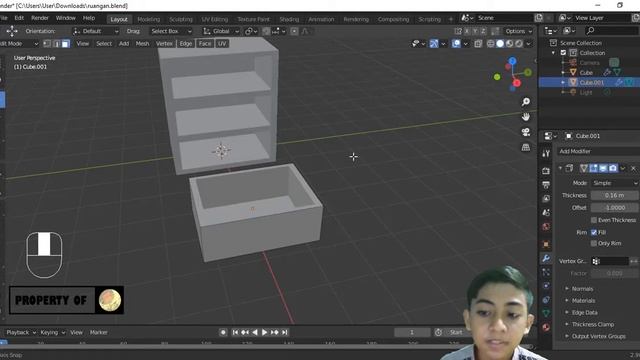Uncheck the Rim Fill checkbox

tap(594, 232)
